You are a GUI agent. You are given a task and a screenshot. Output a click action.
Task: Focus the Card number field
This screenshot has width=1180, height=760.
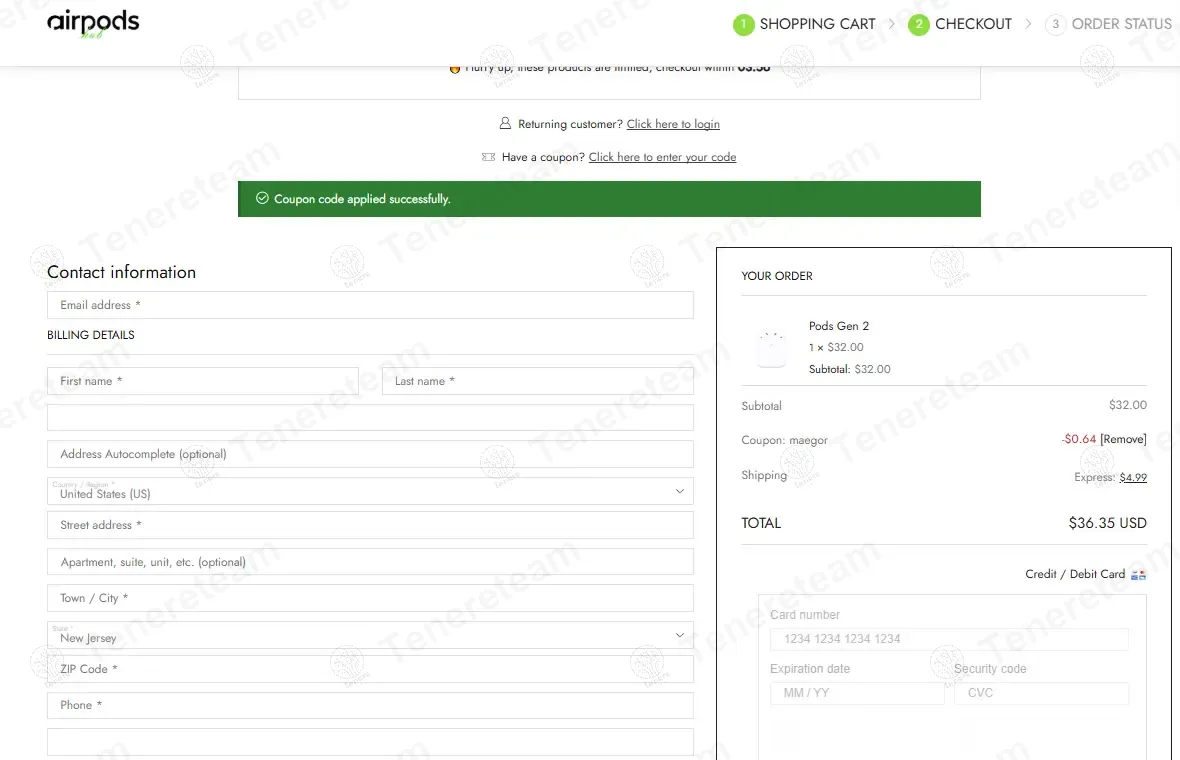click(949, 639)
